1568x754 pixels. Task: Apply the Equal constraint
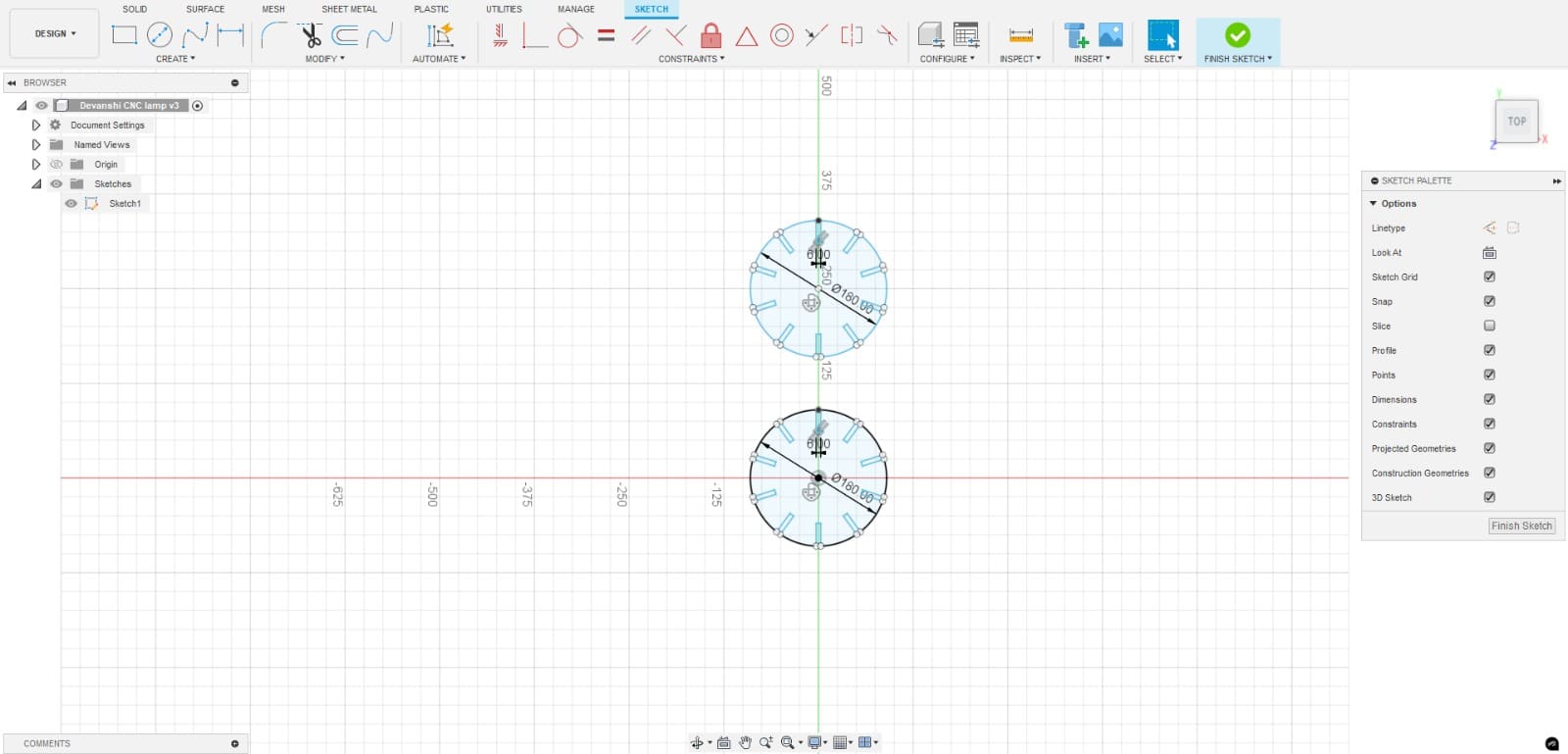click(x=606, y=35)
